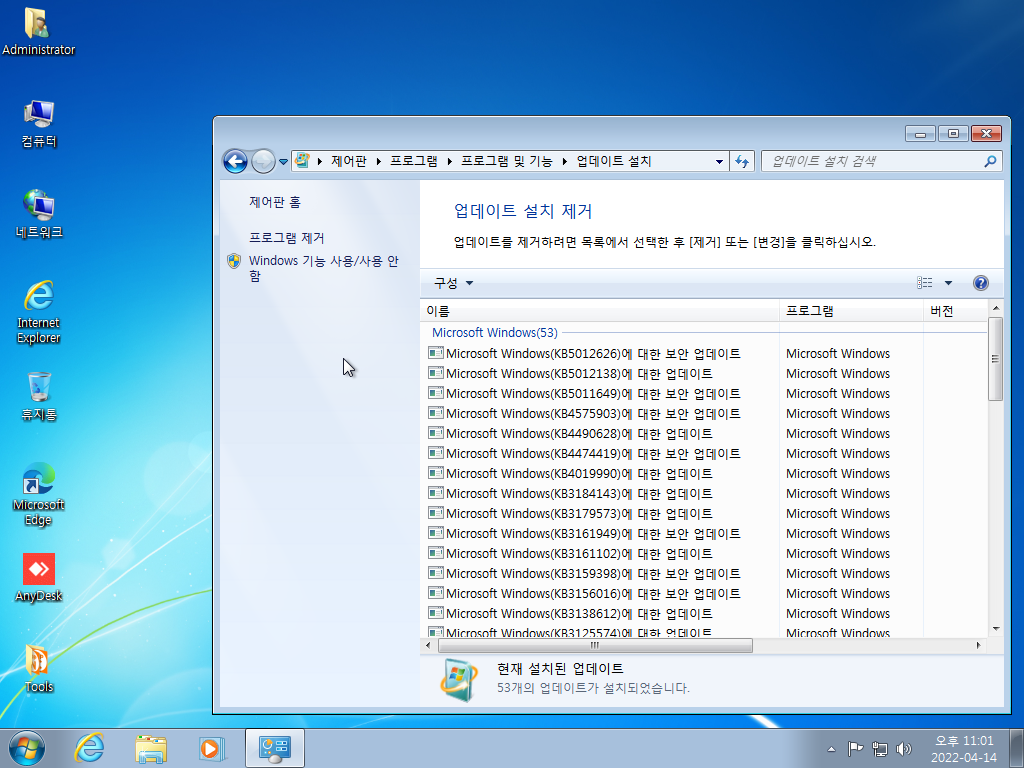Click the magnifier search icon

(x=990, y=161)
